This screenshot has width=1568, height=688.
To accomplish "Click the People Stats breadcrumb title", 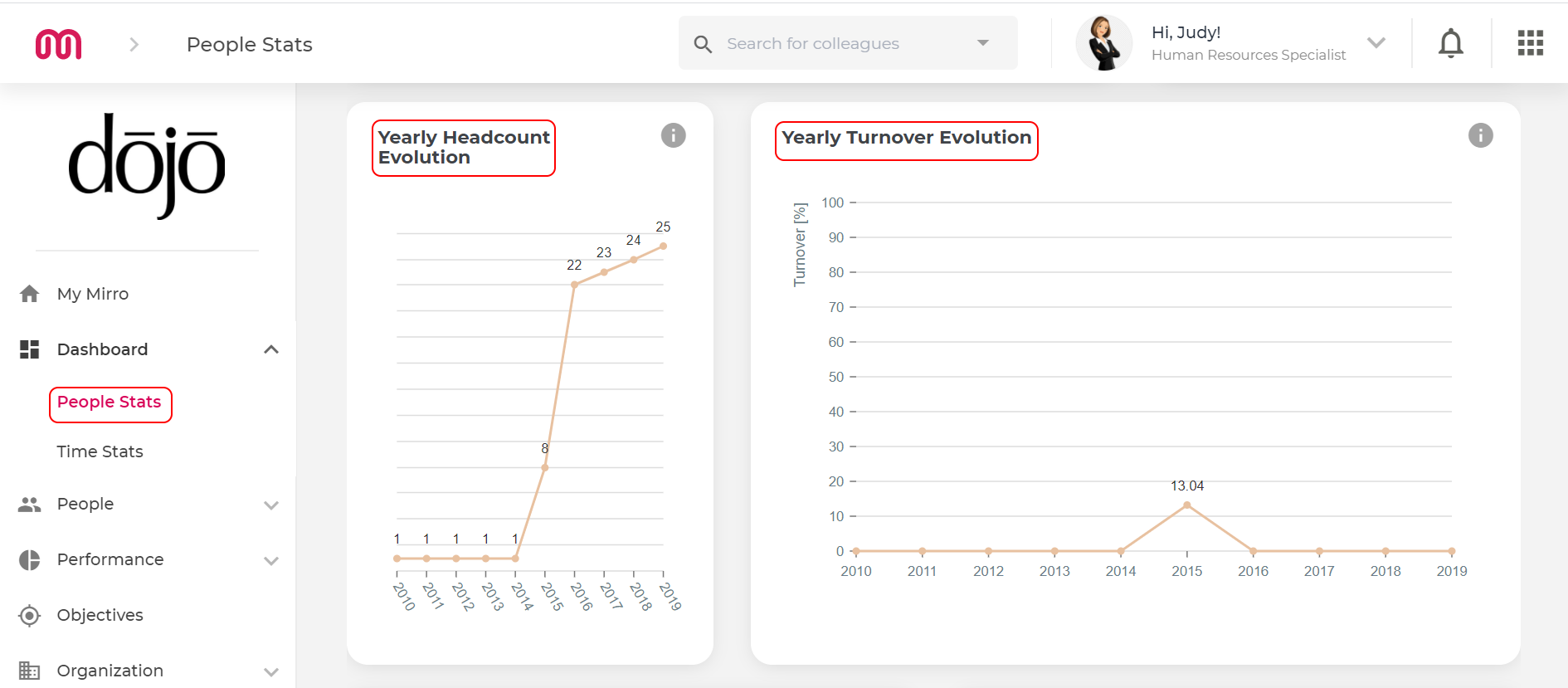I will (x=249, y=45).
